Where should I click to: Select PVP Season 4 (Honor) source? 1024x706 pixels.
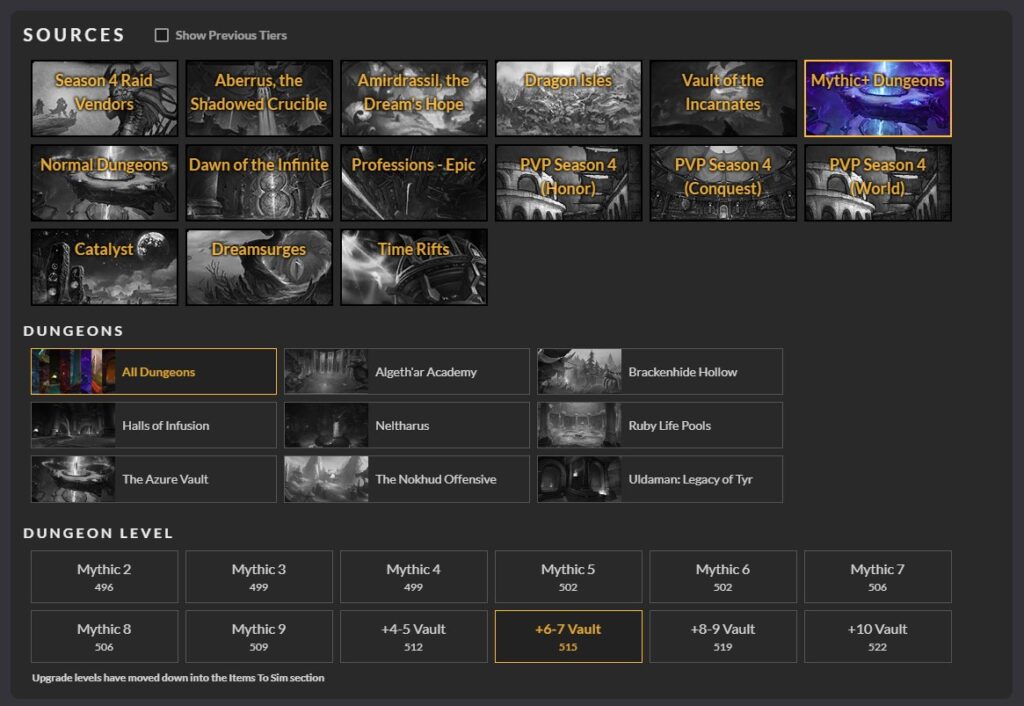569,183
